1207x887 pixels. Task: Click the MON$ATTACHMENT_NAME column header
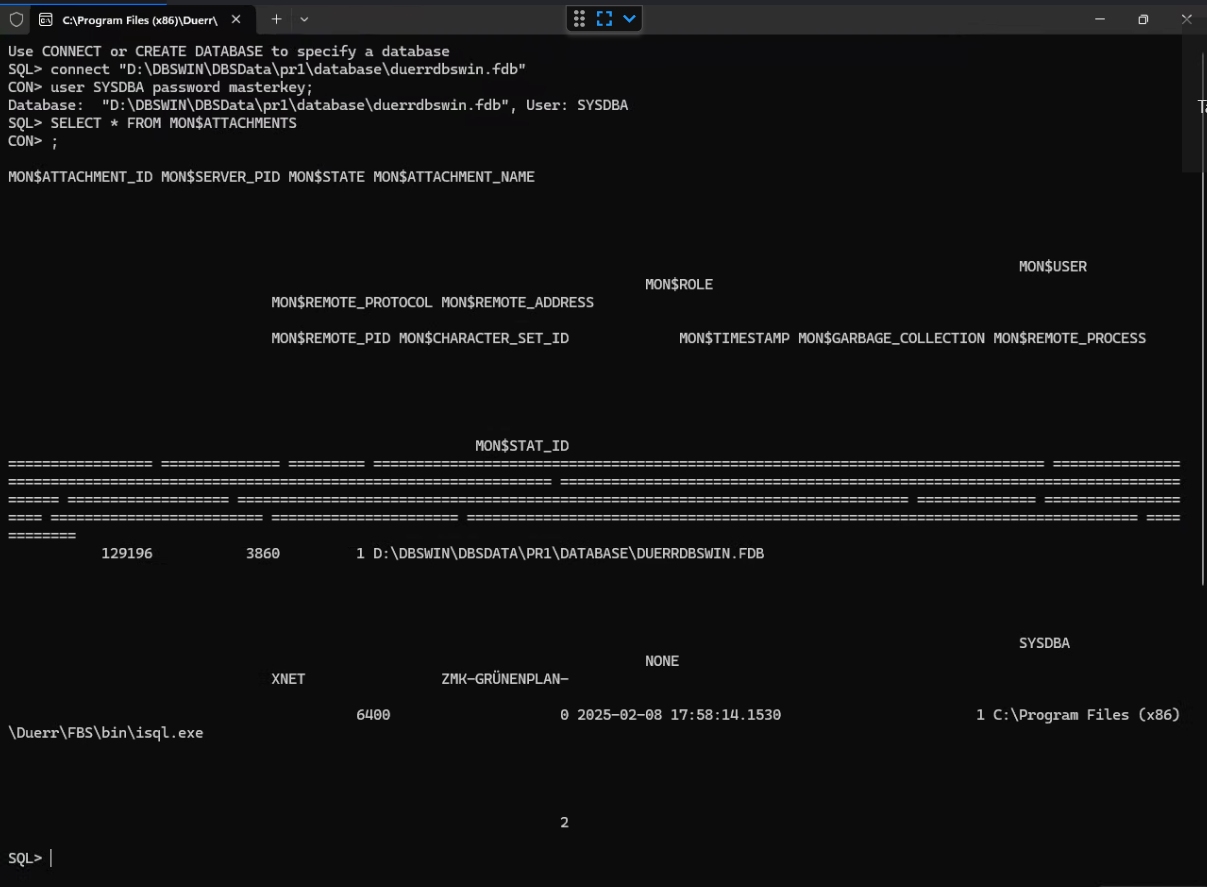(454, 177)
